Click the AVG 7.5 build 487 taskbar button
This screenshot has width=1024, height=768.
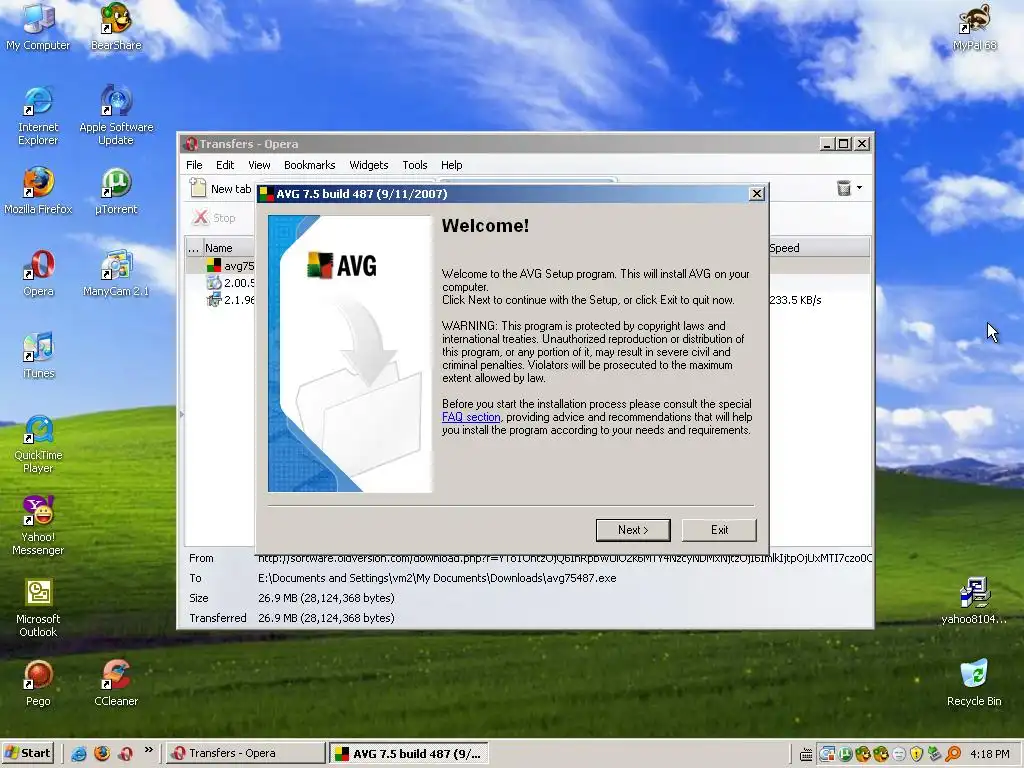coord(408,753)
